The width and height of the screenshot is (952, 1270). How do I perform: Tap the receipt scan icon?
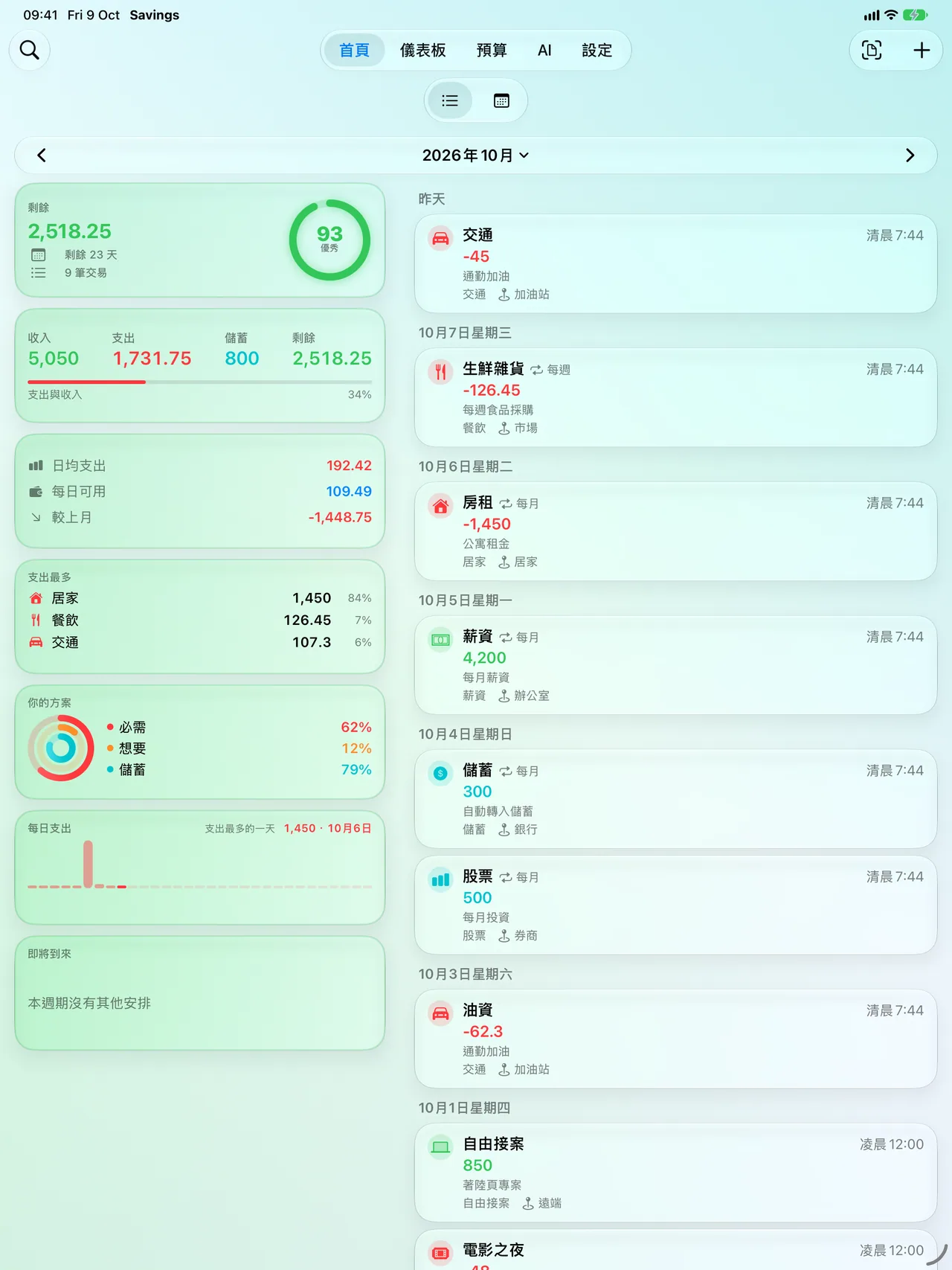point(872,50)
